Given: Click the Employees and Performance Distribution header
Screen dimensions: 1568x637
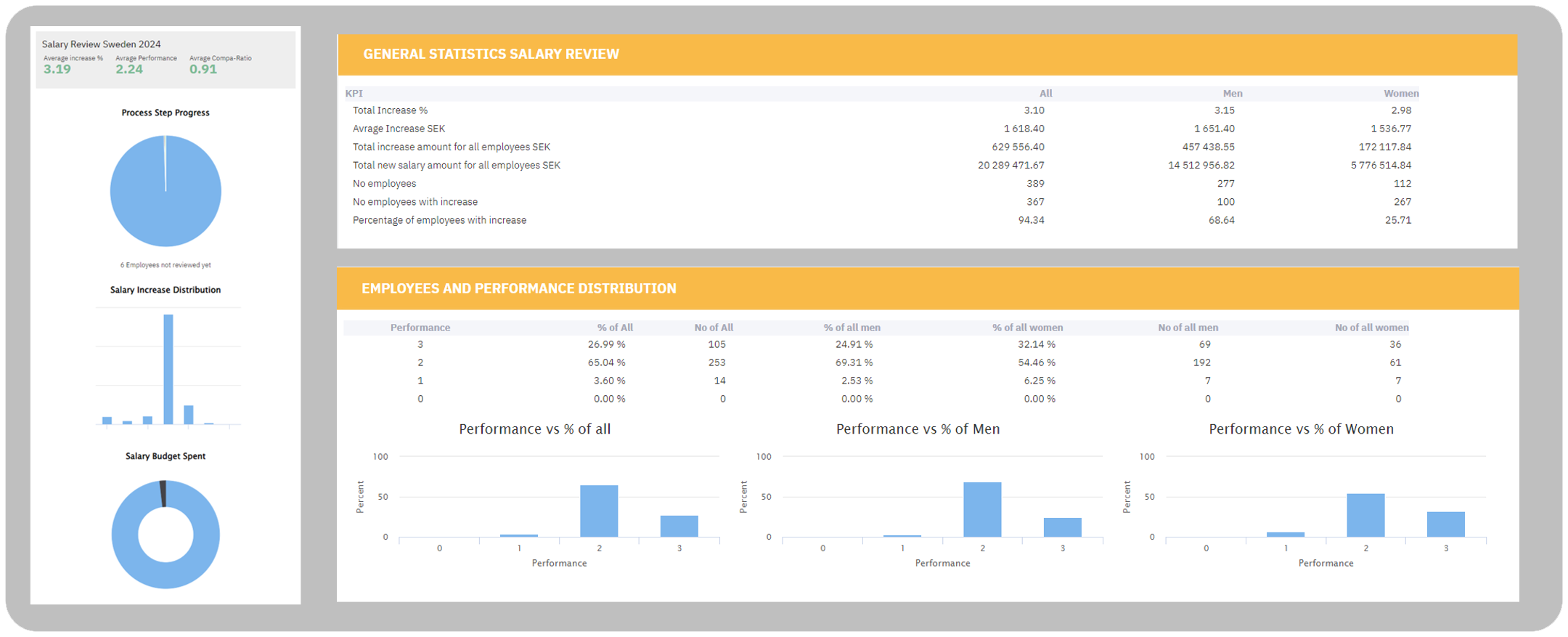Looking at the screenshot, I should tap(519, 288).
